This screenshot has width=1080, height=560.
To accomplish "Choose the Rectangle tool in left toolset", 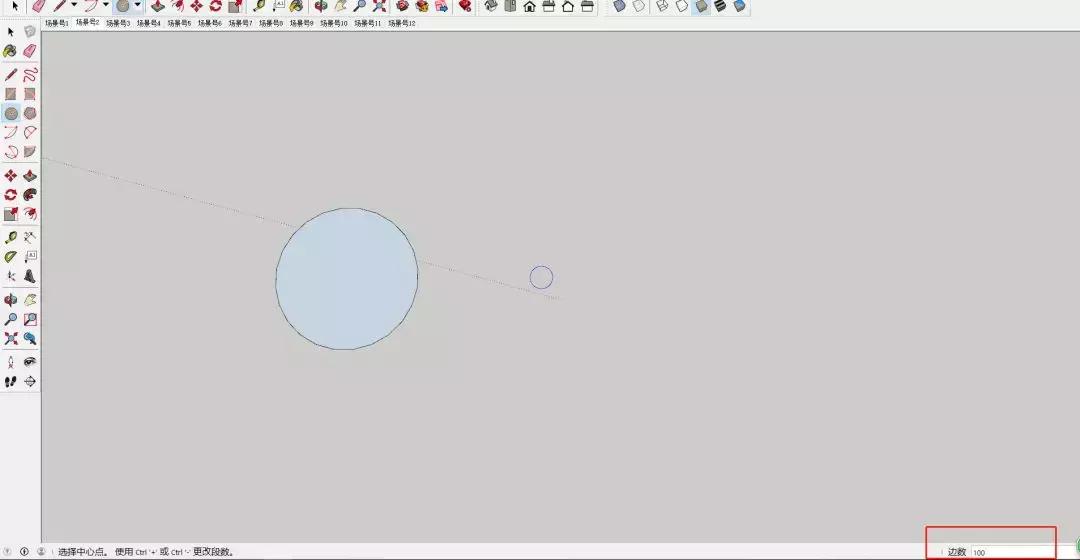I will [x=10, y=94].
